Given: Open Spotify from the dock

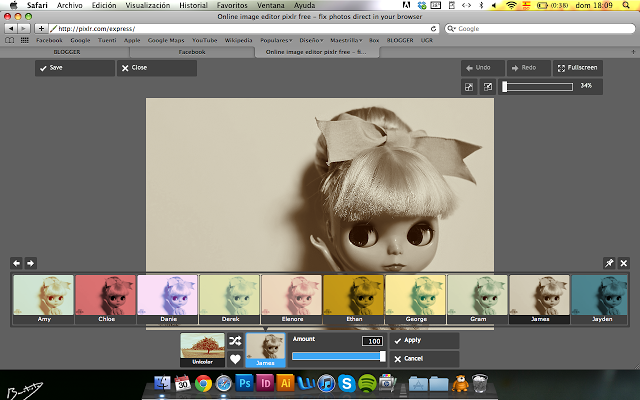Looking at the screenshot, I should pyautogui.click(x=367, y=383).
